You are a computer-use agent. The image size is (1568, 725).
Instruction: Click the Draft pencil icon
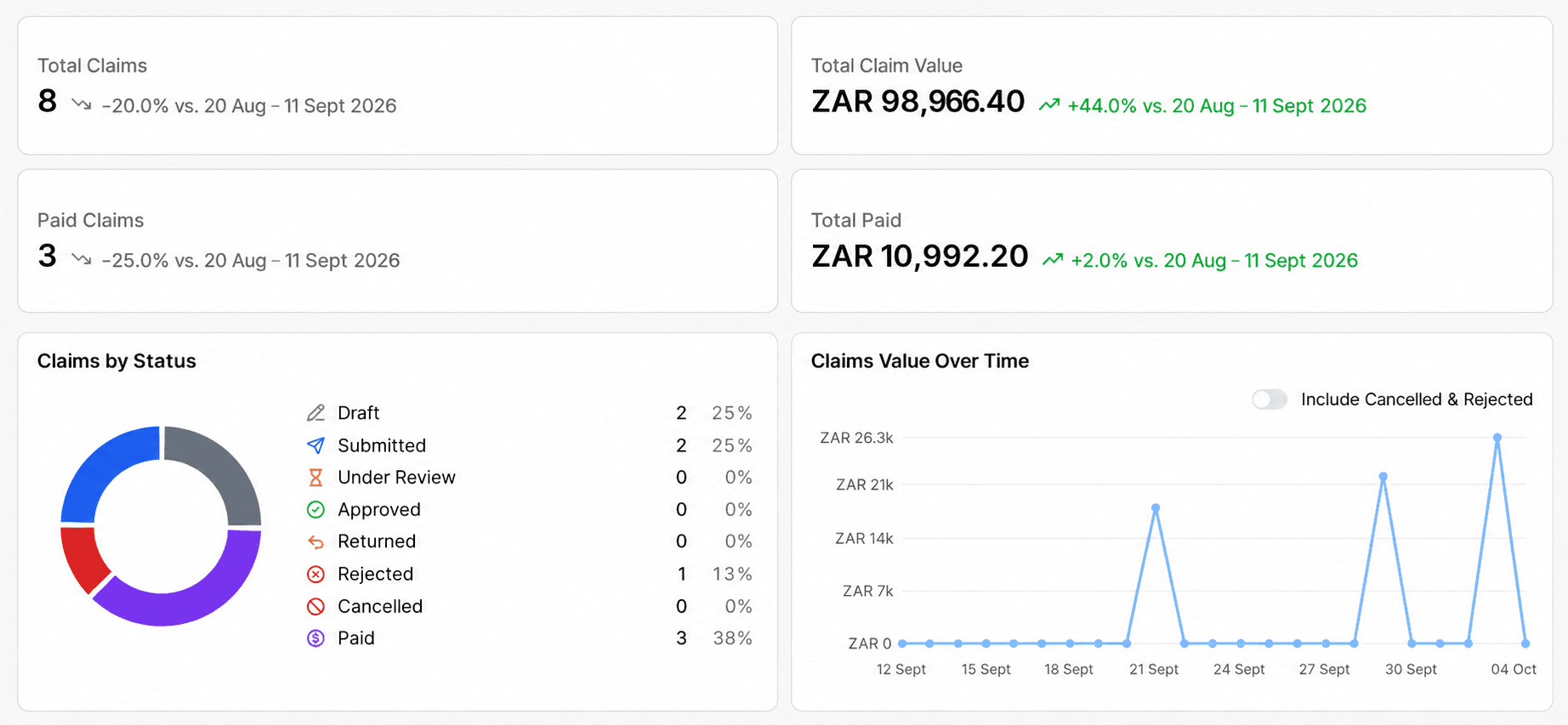[315, 413]
